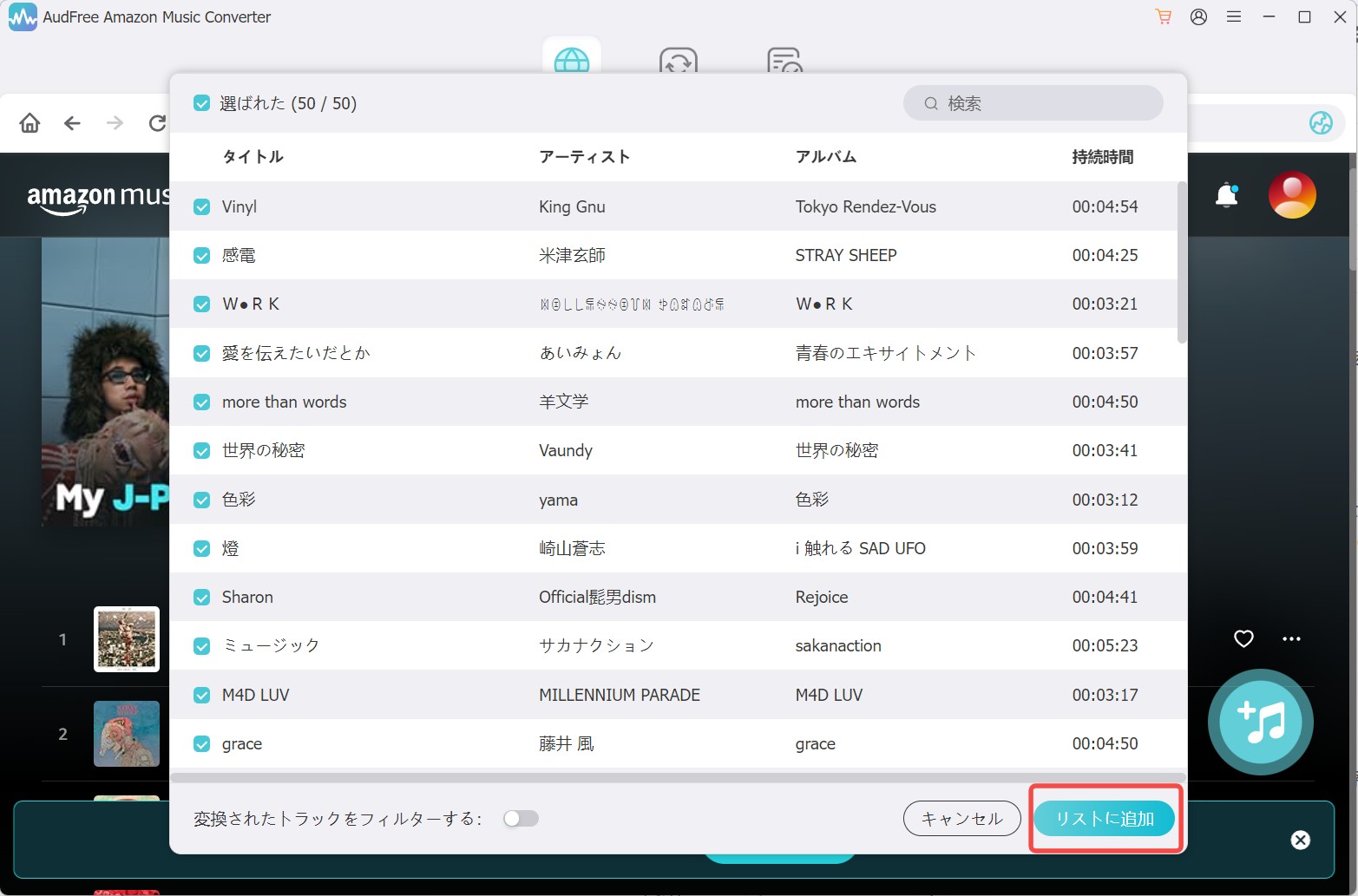Toggle the filter converted tracks switch

point(521,819)
